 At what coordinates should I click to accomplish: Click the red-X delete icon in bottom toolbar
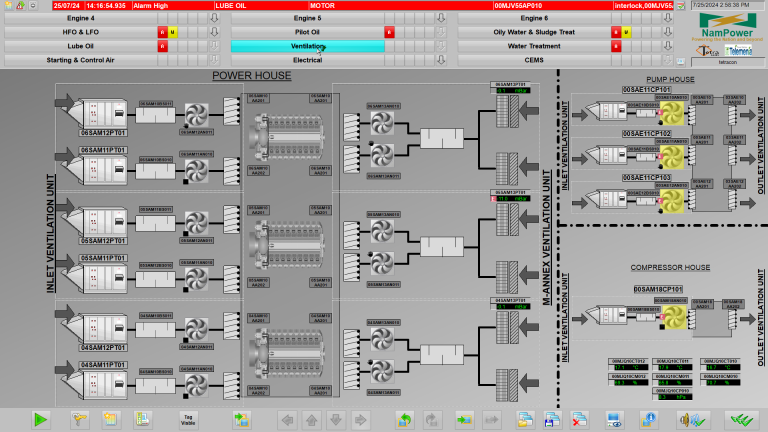[x=579, y=419]
